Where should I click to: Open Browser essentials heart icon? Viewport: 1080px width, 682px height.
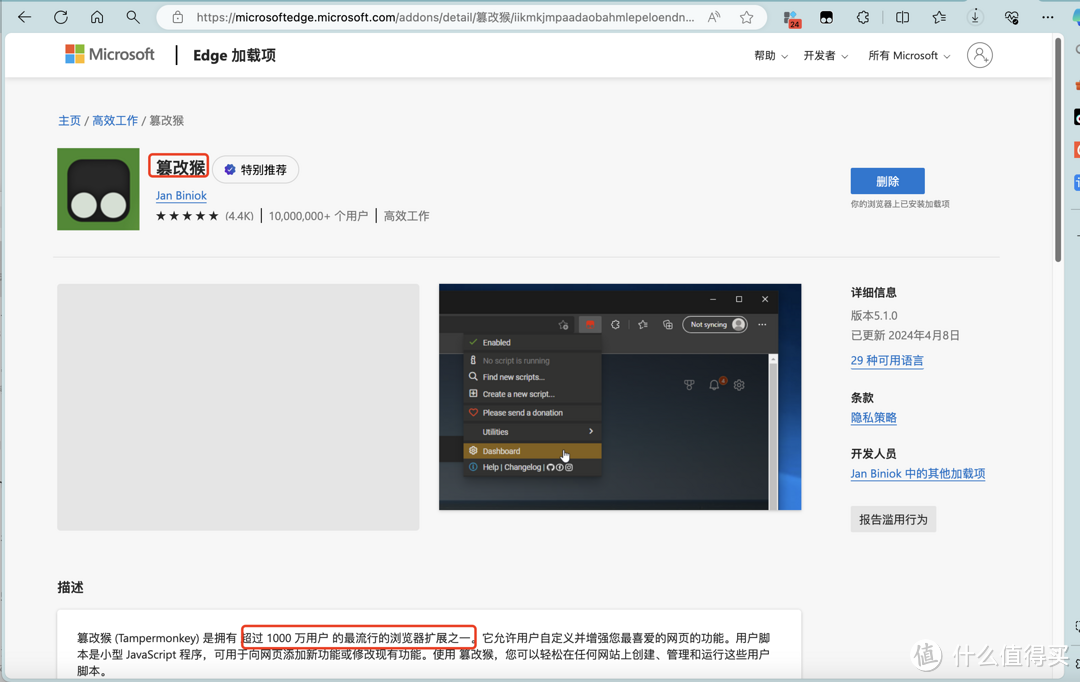(x=1012, y=17)
